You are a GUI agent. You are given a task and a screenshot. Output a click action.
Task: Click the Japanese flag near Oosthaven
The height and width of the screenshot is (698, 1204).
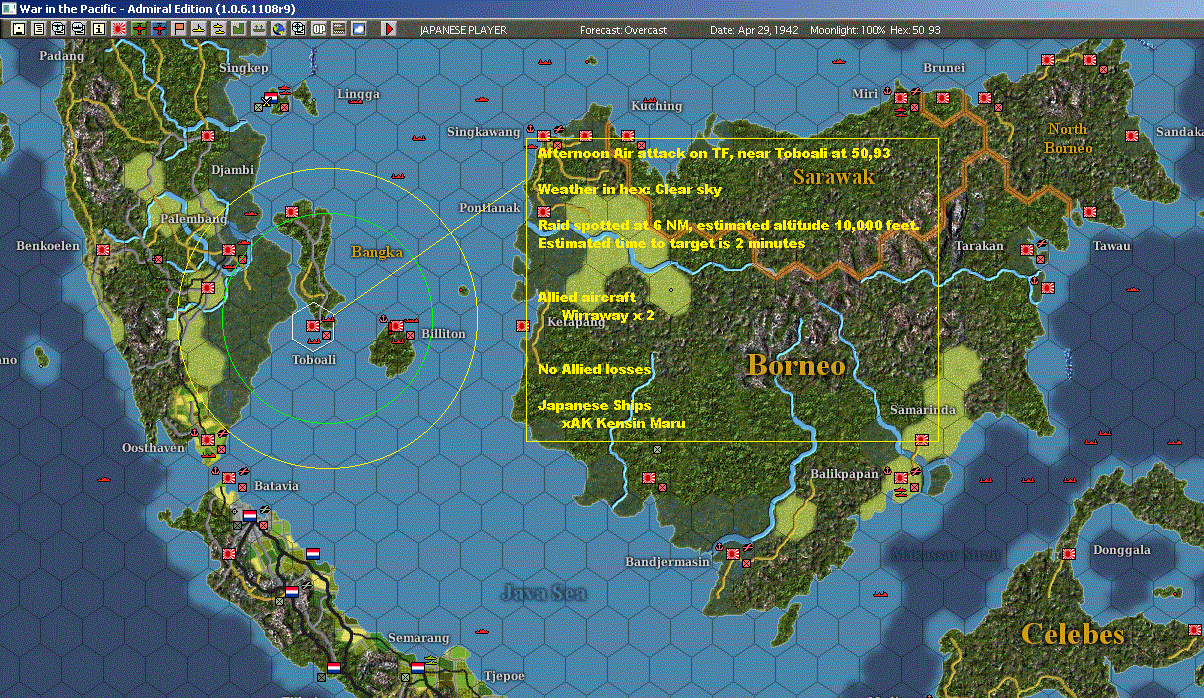(207, 438)
